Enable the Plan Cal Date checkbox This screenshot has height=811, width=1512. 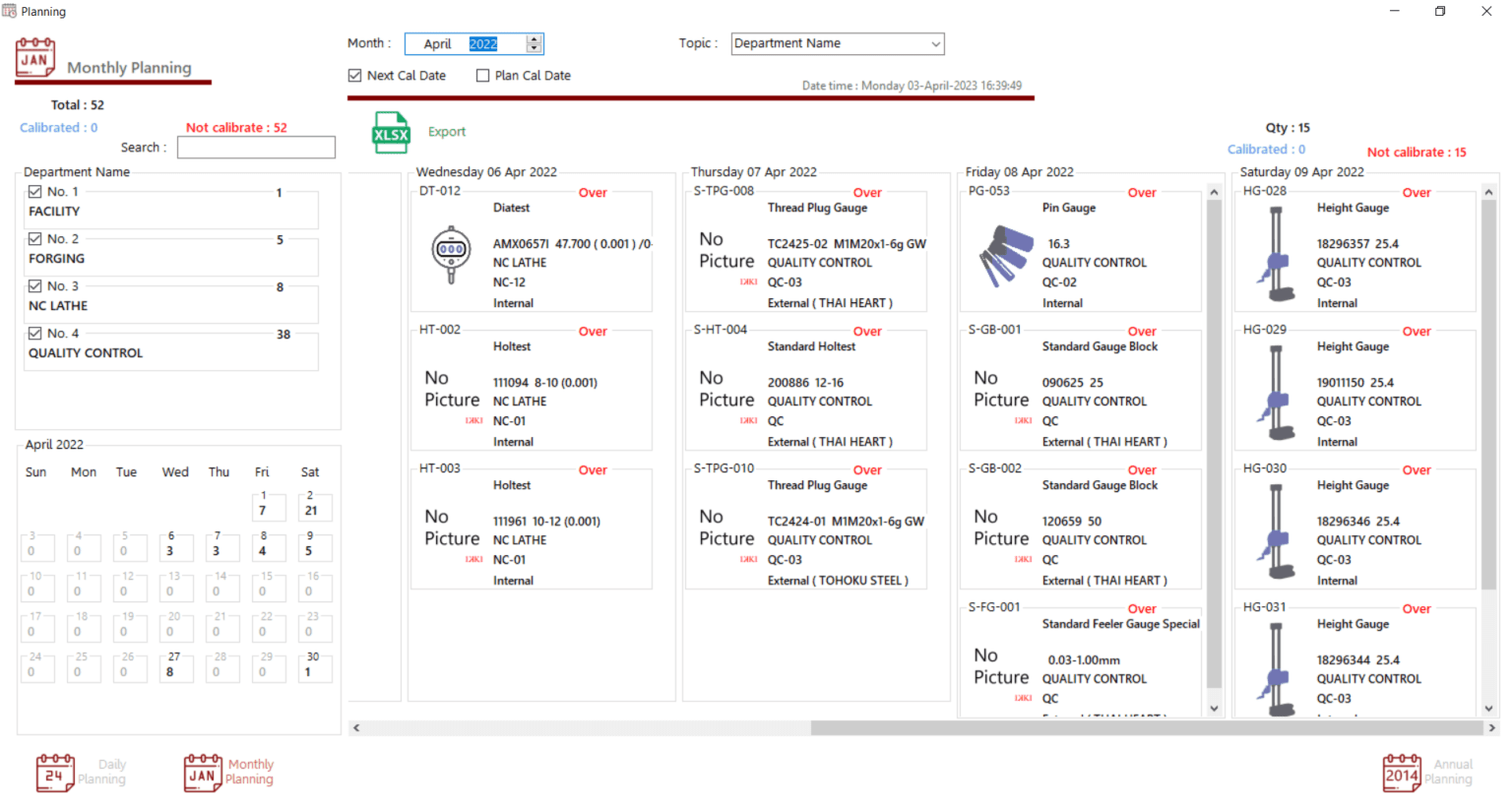[x=481, y=75]
